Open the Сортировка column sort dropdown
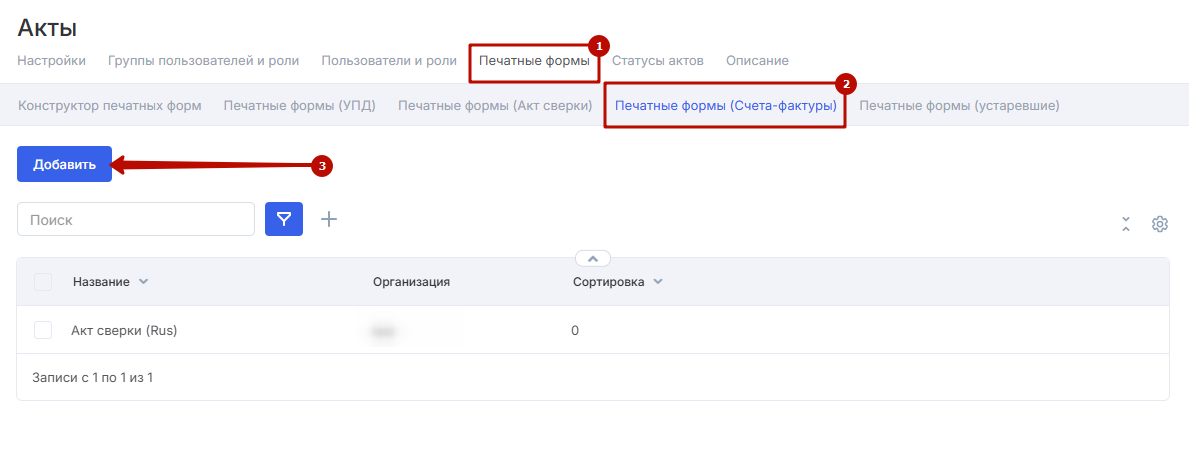 pyautogui.click(x=658, y=282)
